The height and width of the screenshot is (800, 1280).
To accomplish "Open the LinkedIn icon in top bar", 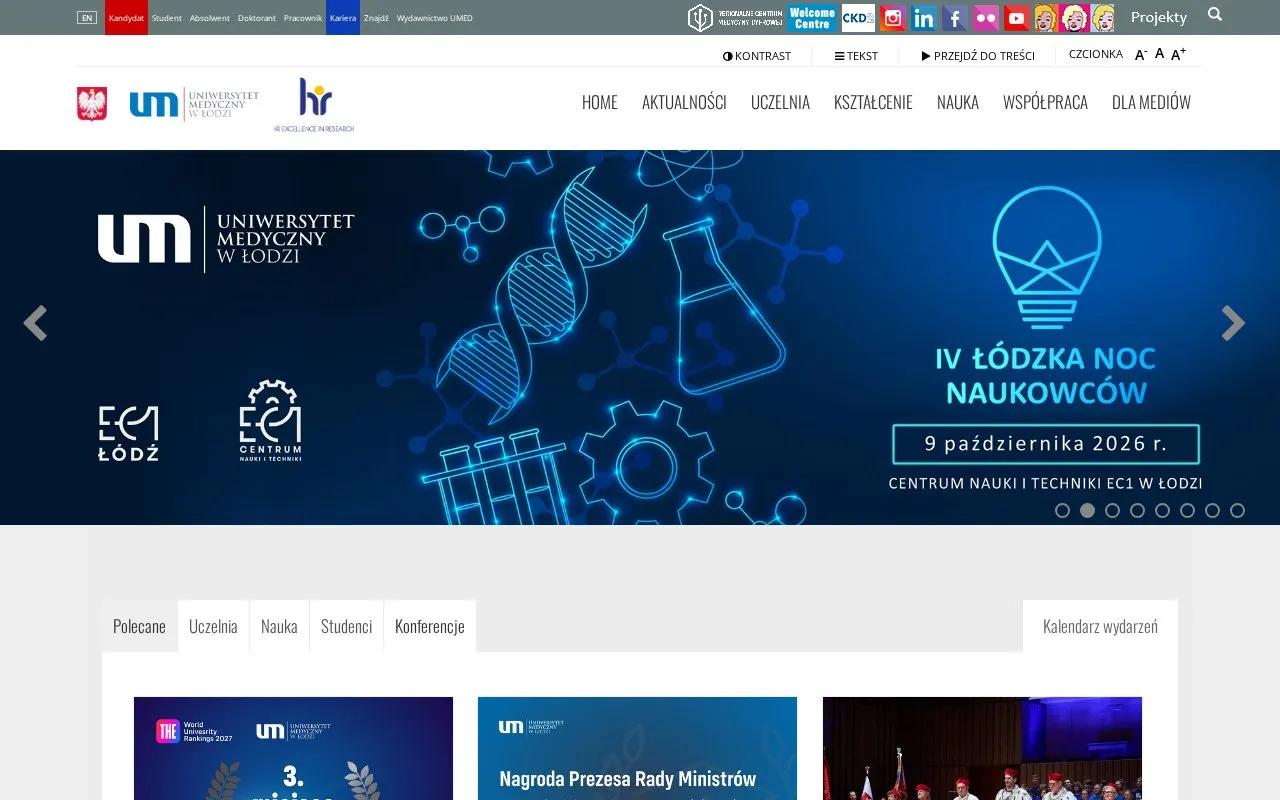I will 924,18.
